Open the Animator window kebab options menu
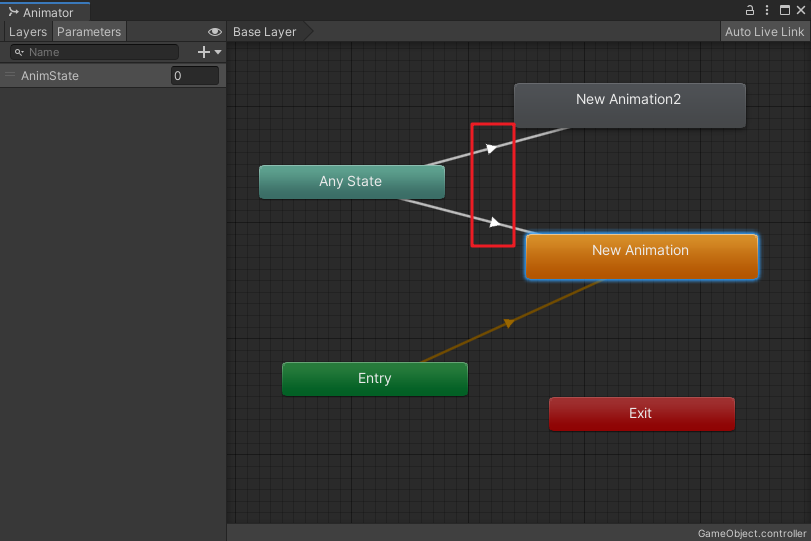This screenshot has height=541, width=811. click(768, 11)
